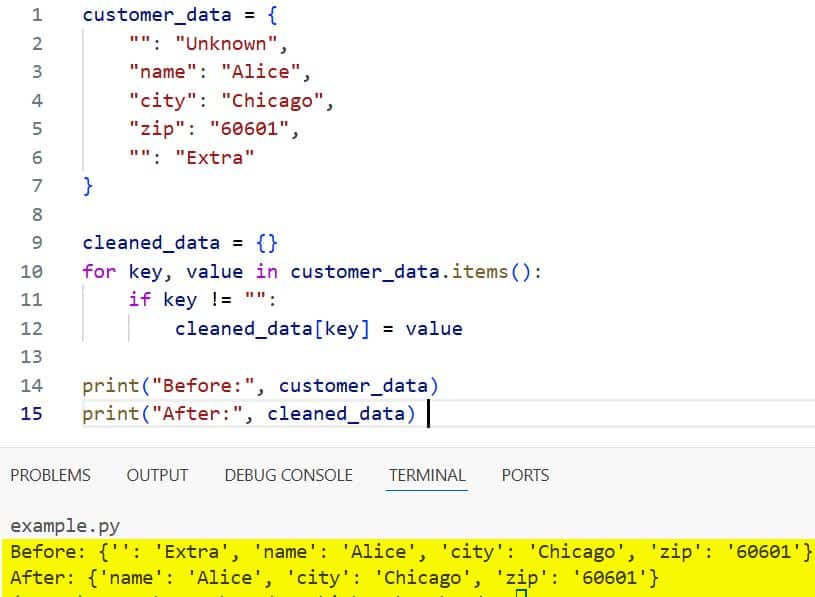
Task: Show the PORTS tab
Action: point(525,476)
